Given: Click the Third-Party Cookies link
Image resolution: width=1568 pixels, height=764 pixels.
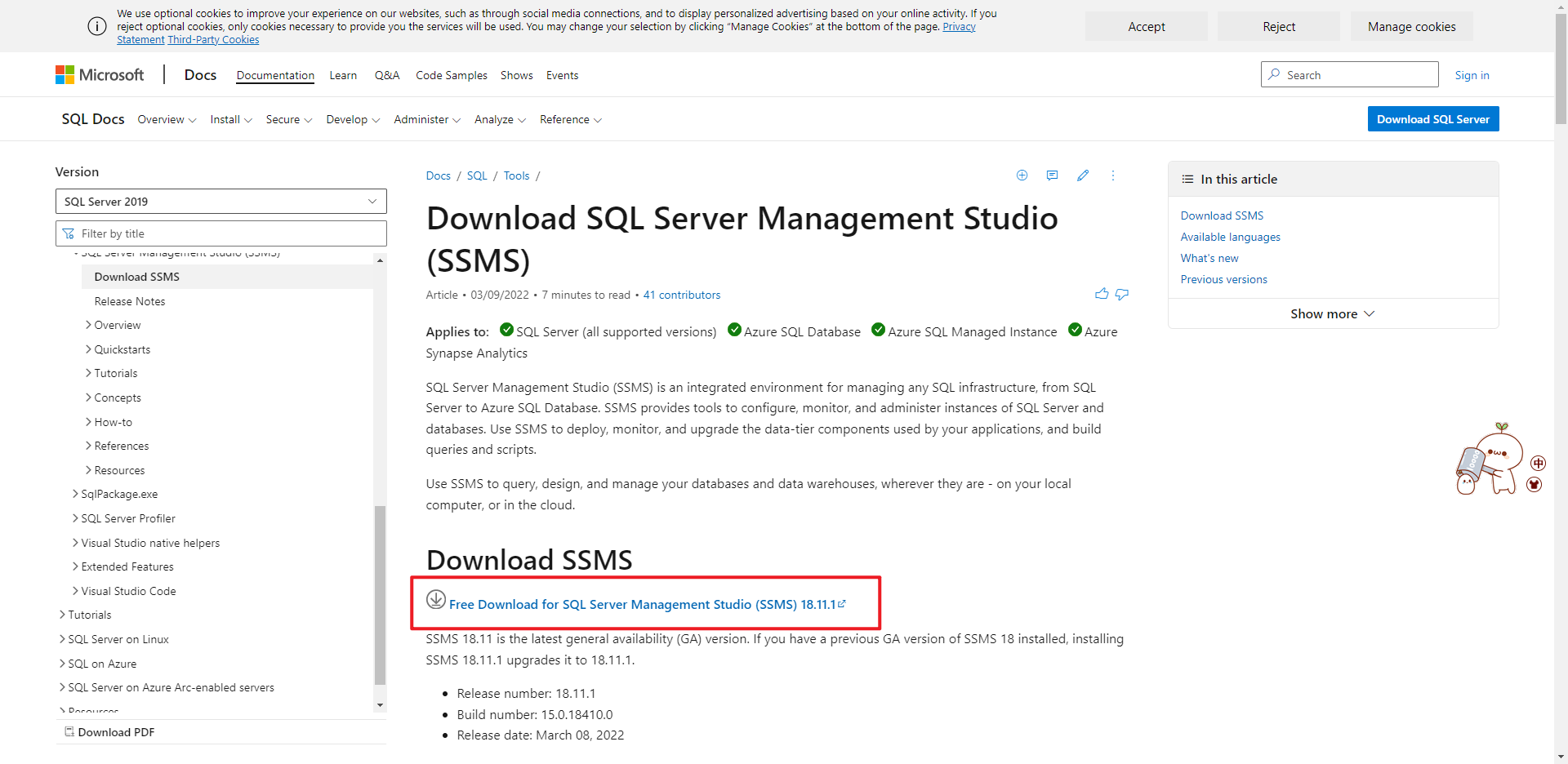Looking at the screenshot, I should click(x=213, y=39).
